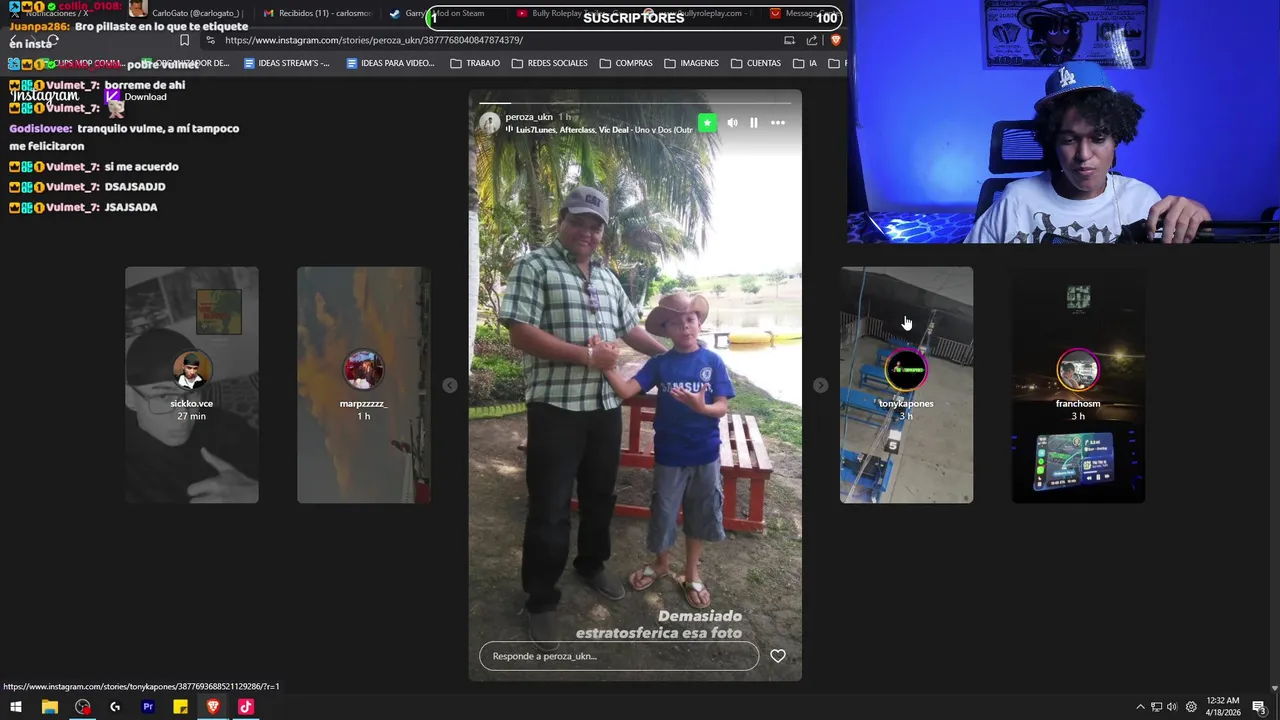This screenshot has height=720, width=1280.
Task: Click peroza_ukn's small profile avatar
Action: 489,123
